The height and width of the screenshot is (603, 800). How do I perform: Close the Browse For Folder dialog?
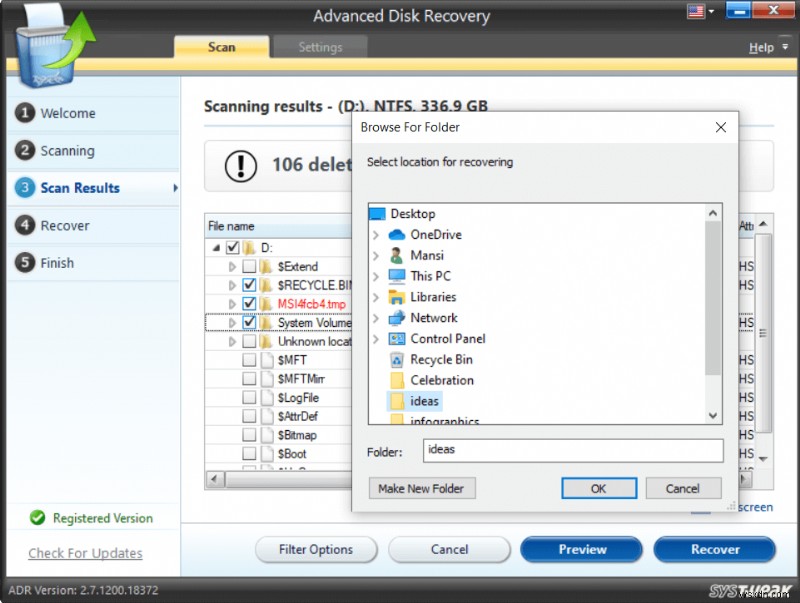(720, 127)
